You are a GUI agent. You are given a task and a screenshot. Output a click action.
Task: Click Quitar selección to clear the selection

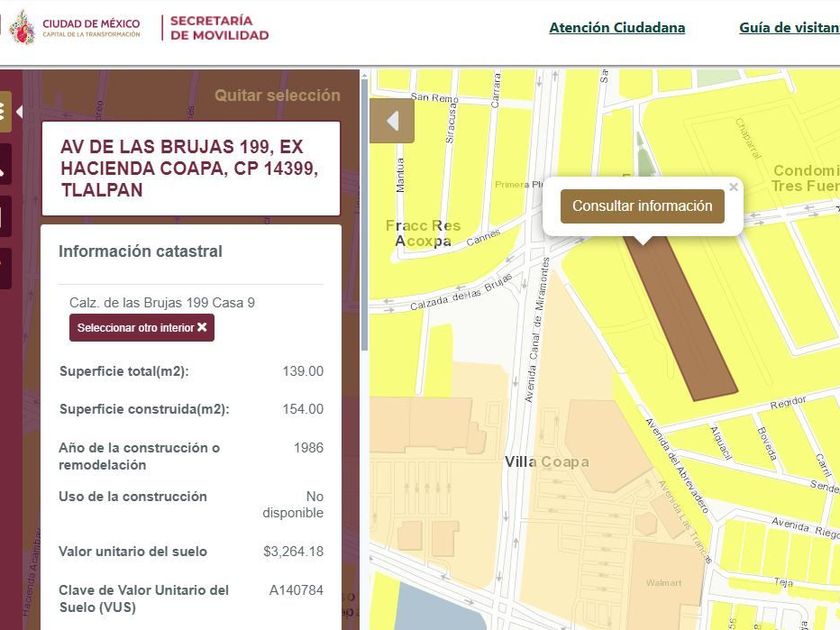click(x=278, y=95)
